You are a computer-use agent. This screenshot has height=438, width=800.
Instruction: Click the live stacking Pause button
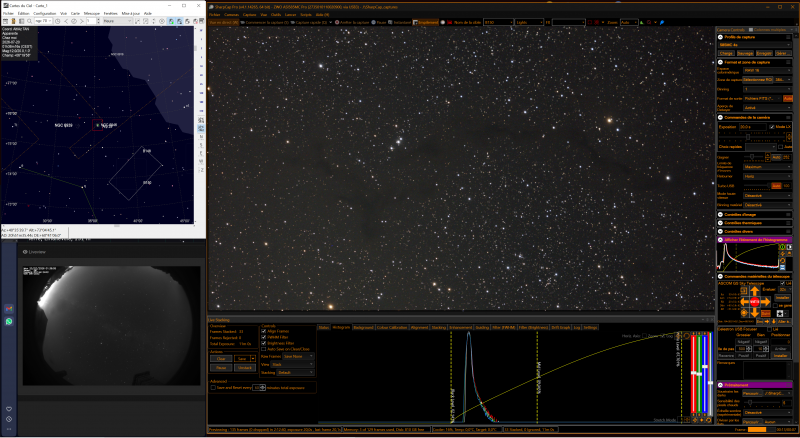pyautogui.click(x=221, y=368)
